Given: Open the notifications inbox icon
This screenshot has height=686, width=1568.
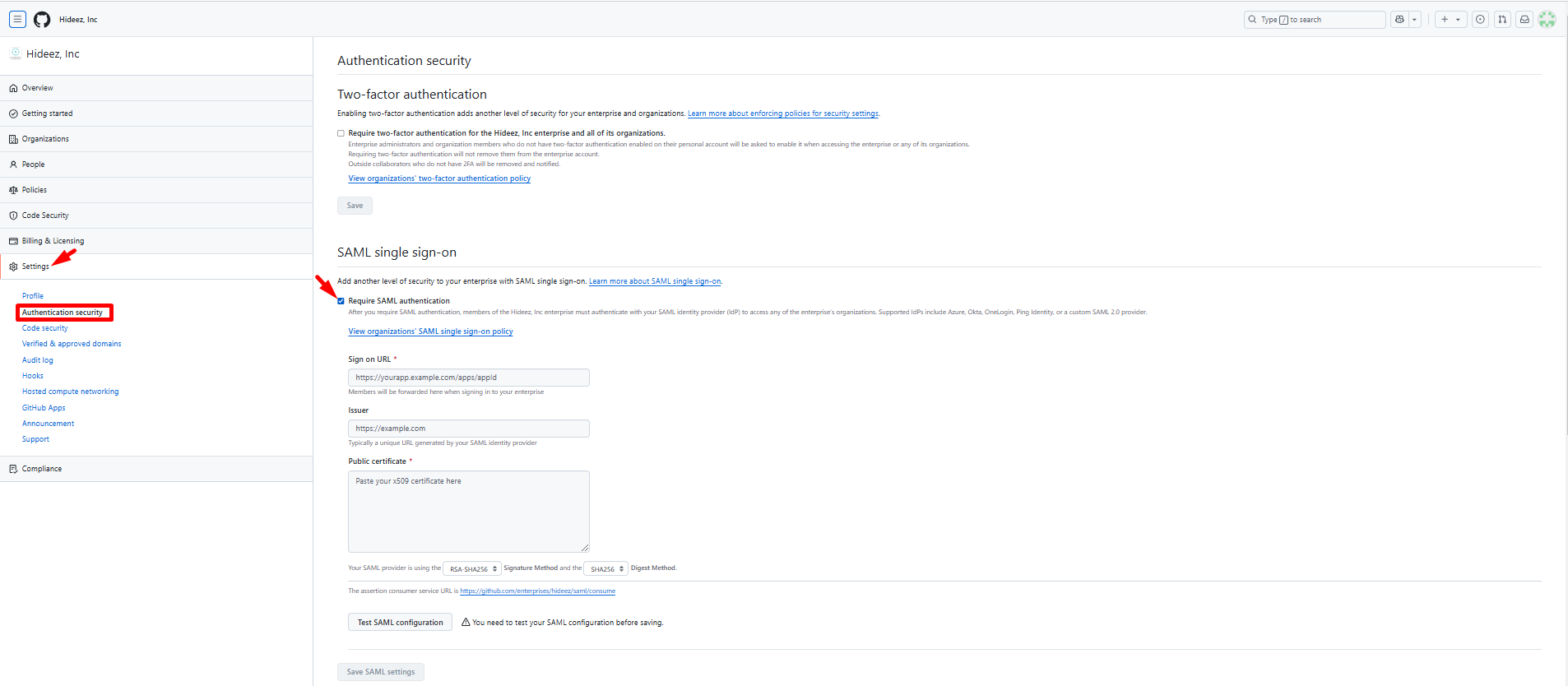Looking at the screenshot, I should coord(1524,20).
